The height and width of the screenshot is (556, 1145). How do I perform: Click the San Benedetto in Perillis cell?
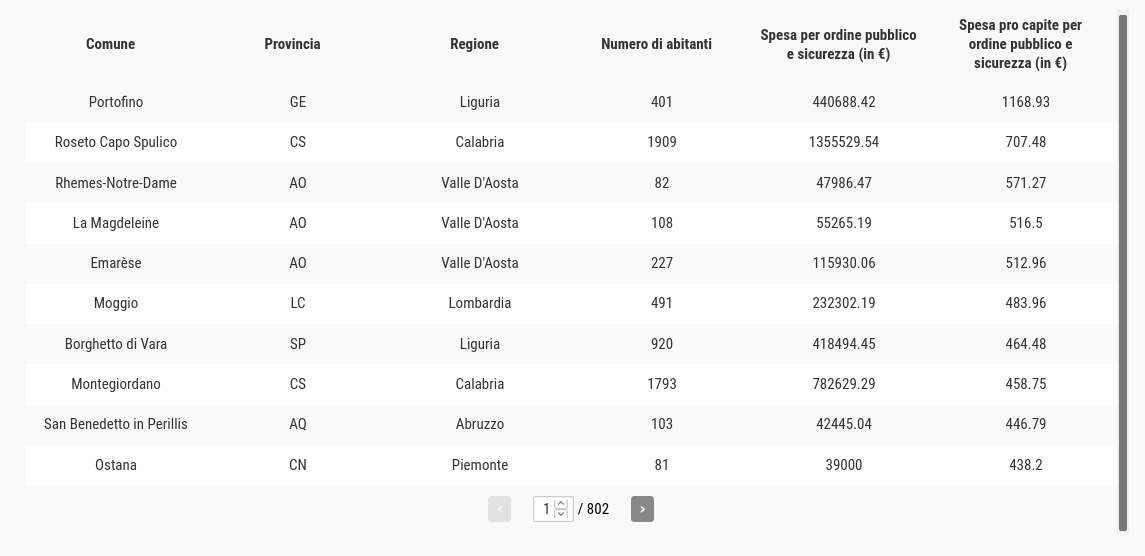[115, 424]
